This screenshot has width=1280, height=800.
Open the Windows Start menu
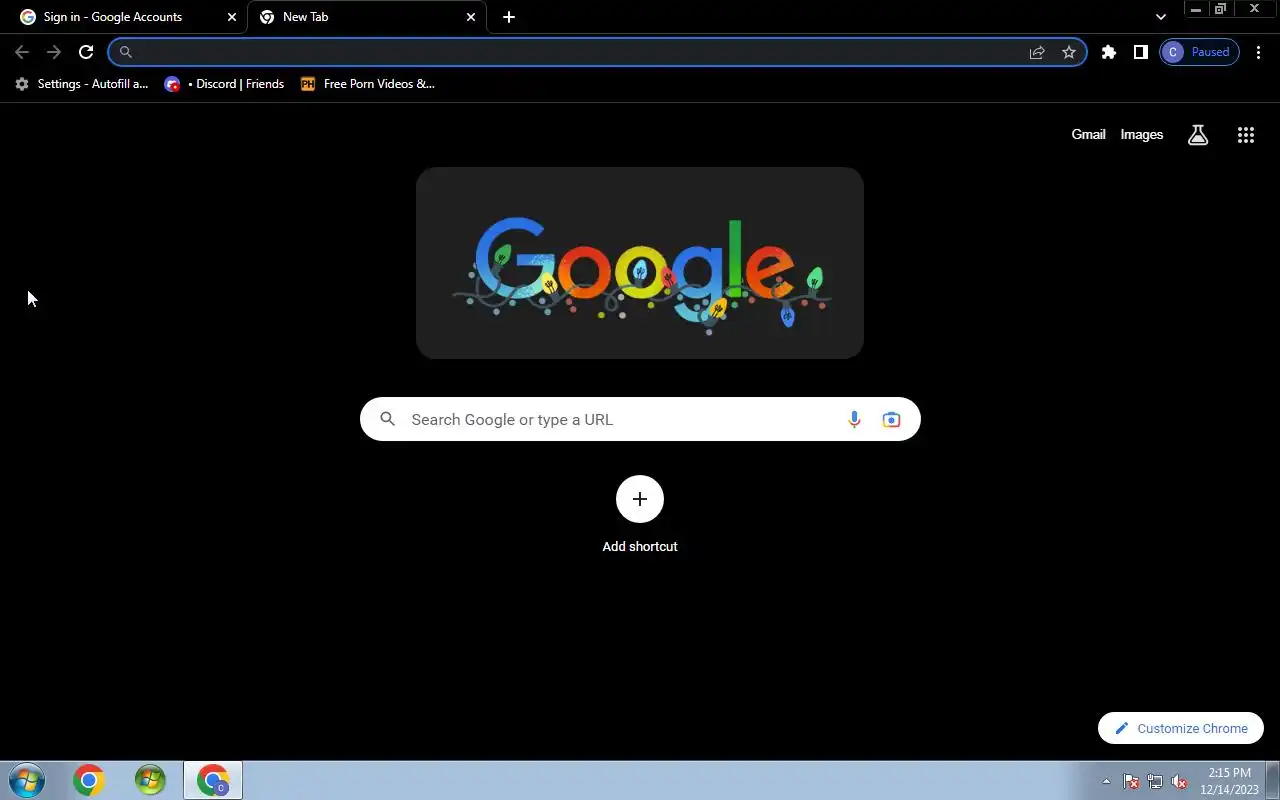[x=27, y=780]
